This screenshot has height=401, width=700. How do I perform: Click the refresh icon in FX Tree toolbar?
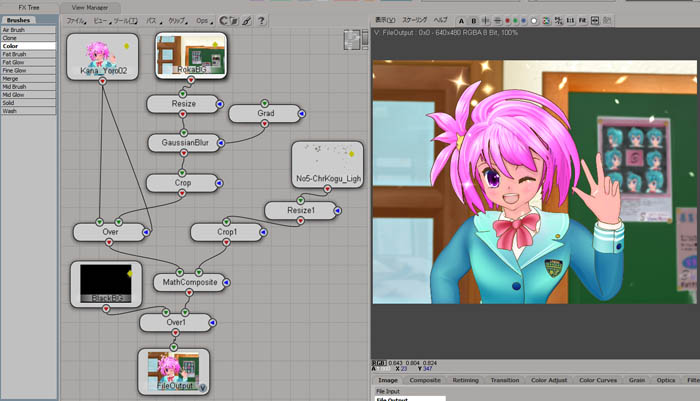[222, 20]
